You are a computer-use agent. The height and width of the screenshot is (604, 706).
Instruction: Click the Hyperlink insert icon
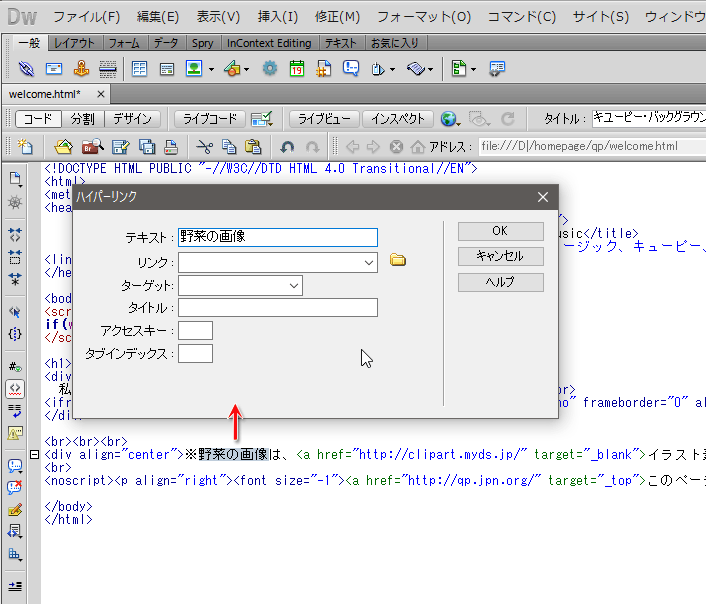26,69
